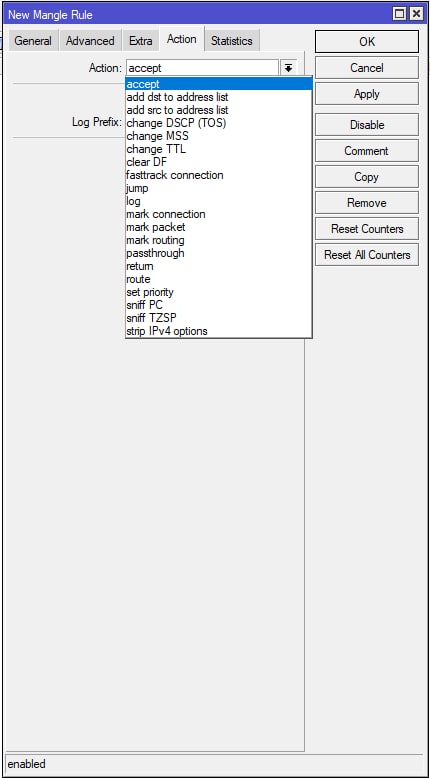Collapse the Action dropdown arrow
Image resolution: width=430 pixels, height=778 pixels.
pos(288,68)
